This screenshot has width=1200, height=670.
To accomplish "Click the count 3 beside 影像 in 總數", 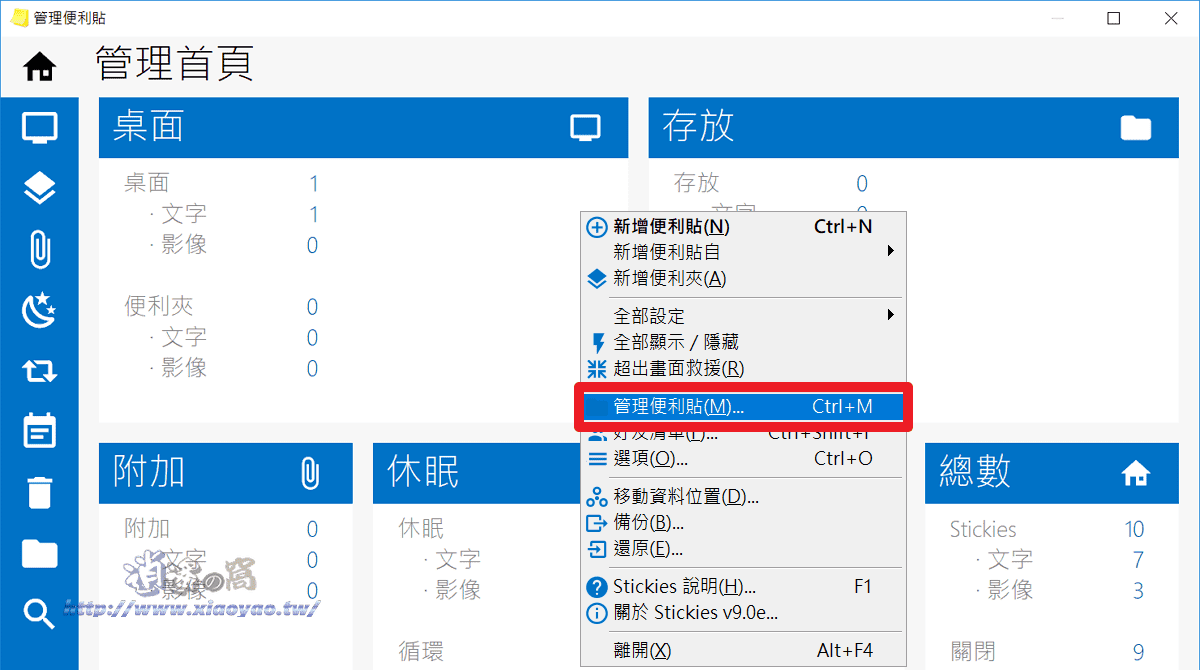I will [x=1138, y=591].
